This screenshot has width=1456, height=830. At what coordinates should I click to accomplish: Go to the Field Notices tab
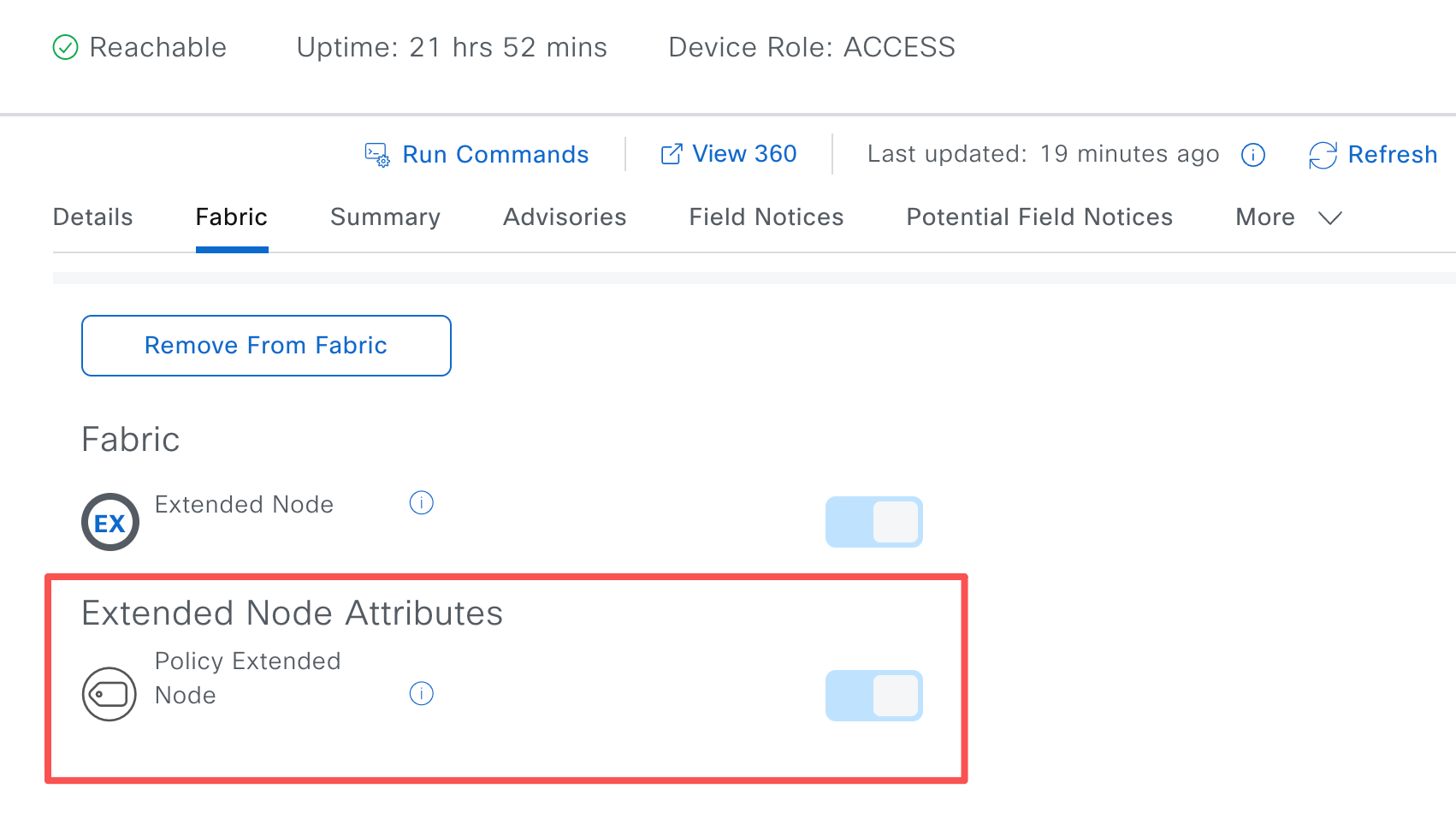coord(766,217)
